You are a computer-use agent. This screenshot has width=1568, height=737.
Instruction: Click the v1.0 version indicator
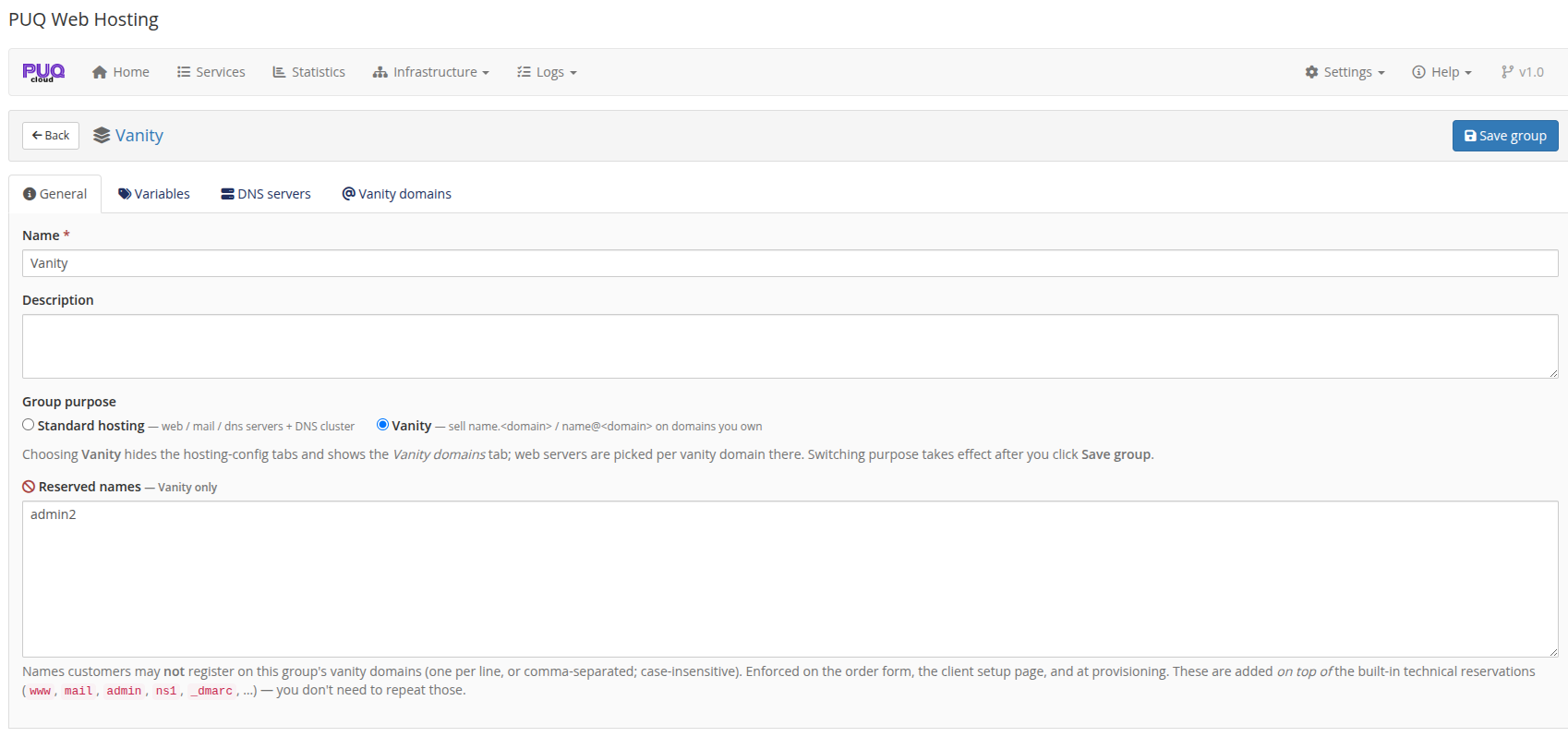[1522, 72]
